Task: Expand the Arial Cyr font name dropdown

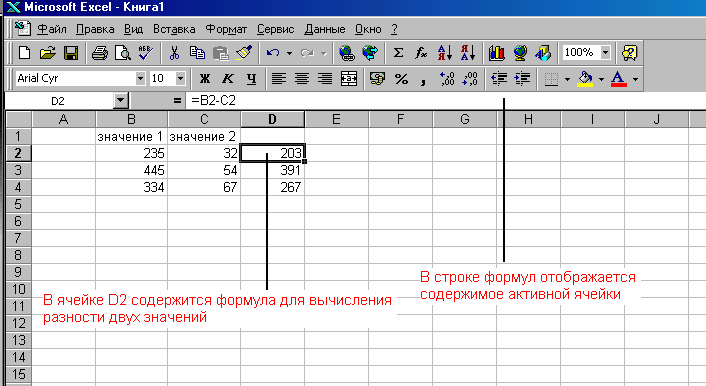Action: coord(140,79)
